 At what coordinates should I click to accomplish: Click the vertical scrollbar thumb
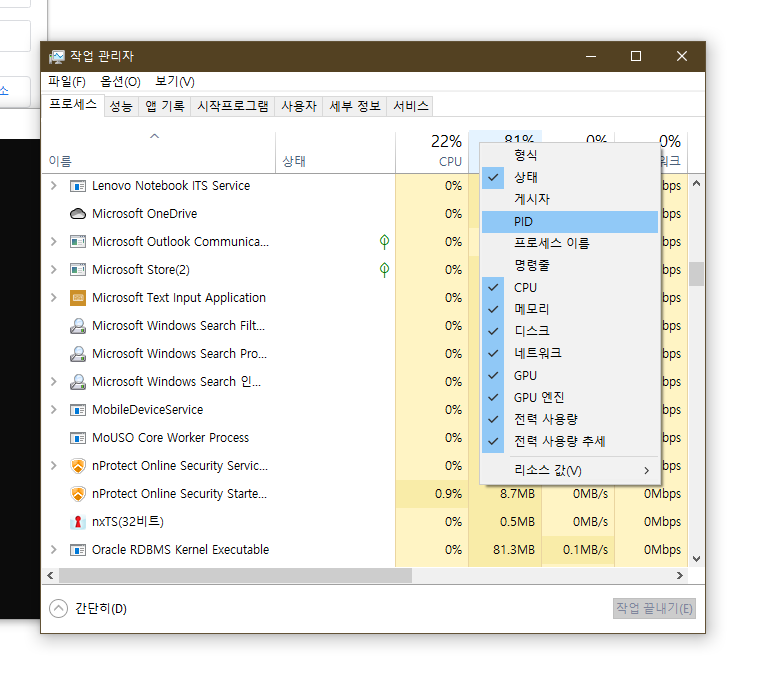(696, 274)
